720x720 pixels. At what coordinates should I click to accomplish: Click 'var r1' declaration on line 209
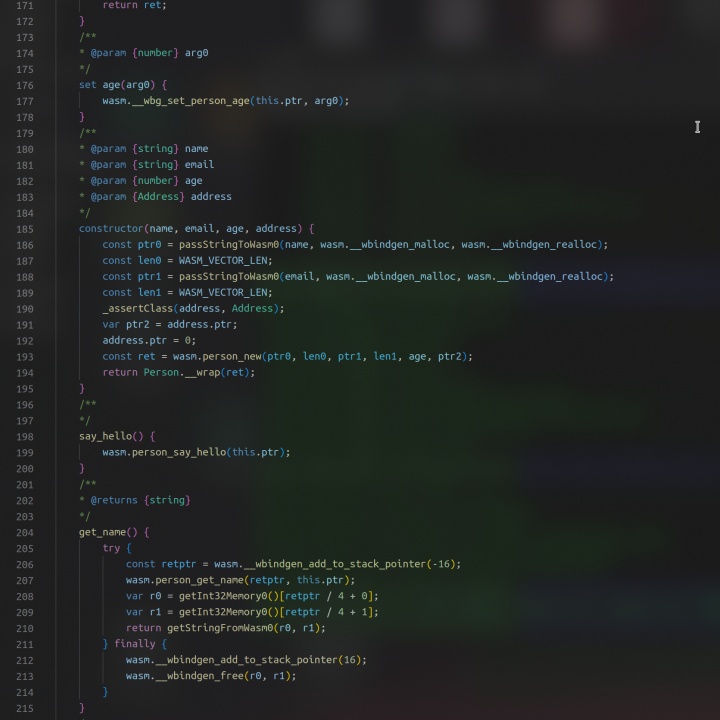pos(143,612)
